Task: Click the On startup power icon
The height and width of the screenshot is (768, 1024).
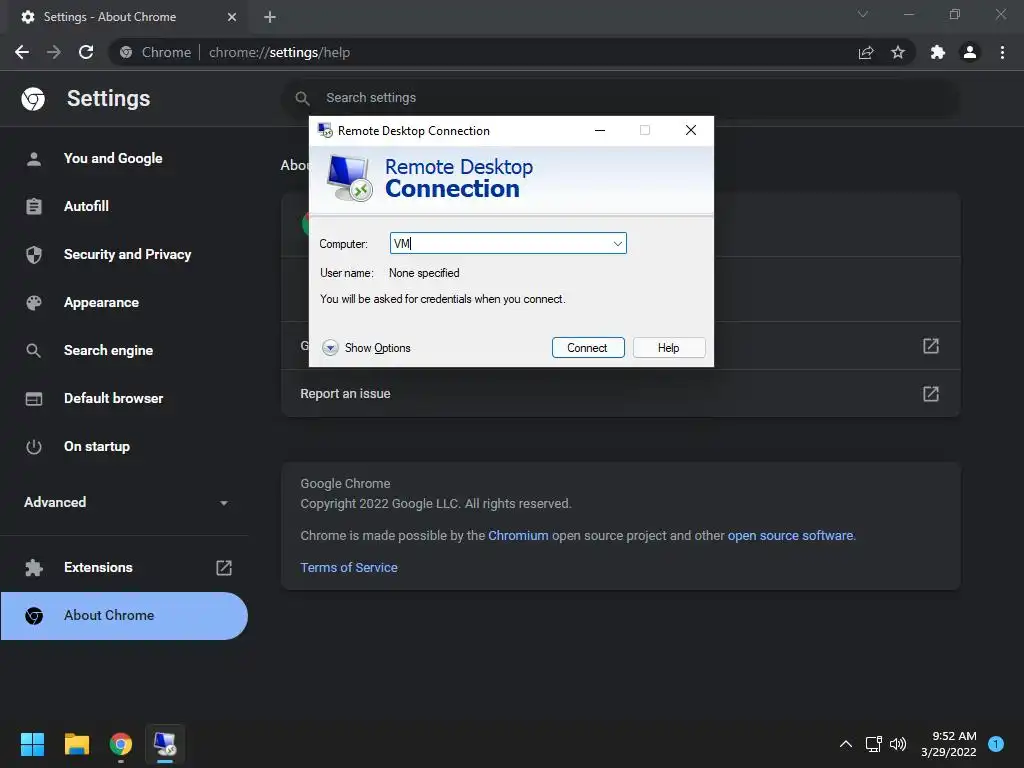Action: tap(34, 447)
